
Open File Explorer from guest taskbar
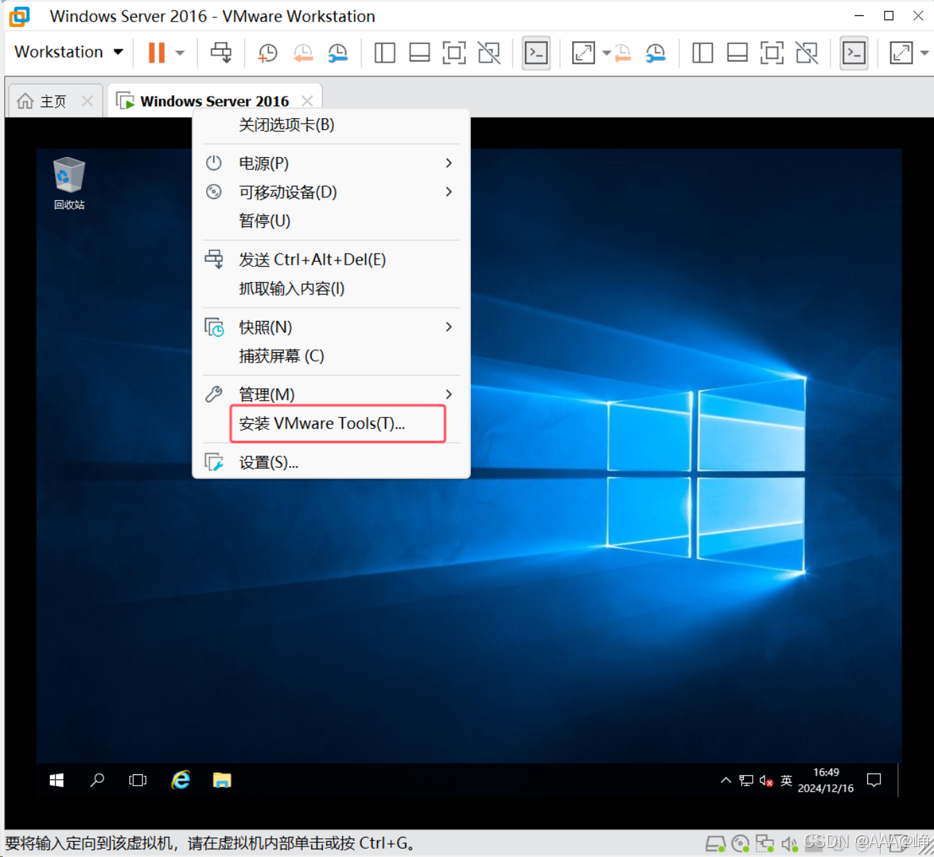coord(222,780)
